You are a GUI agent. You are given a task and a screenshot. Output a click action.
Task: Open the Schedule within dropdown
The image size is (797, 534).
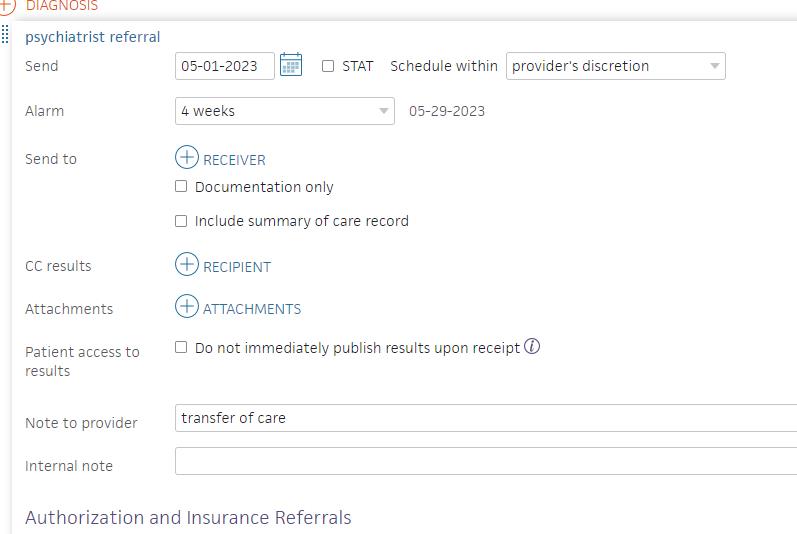tap(615, 66)
